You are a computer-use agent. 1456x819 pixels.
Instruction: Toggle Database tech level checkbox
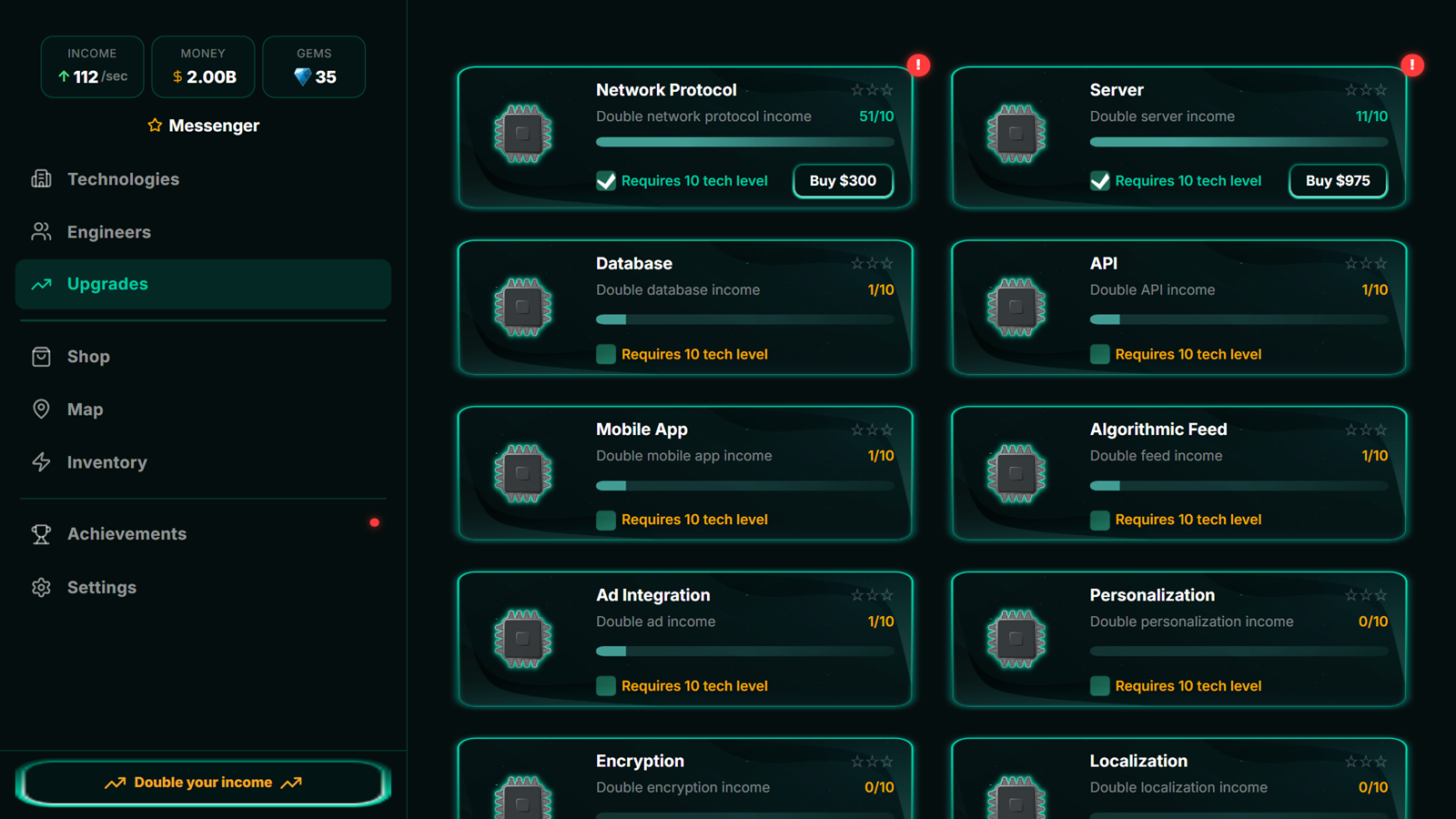[606, 354]
